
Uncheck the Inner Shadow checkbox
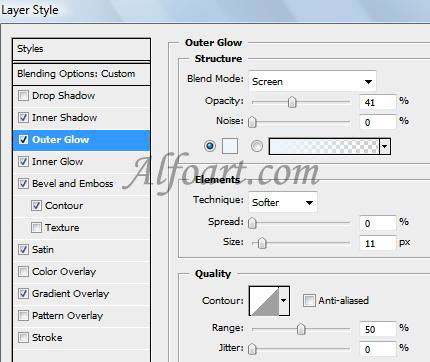coord(23,118)
